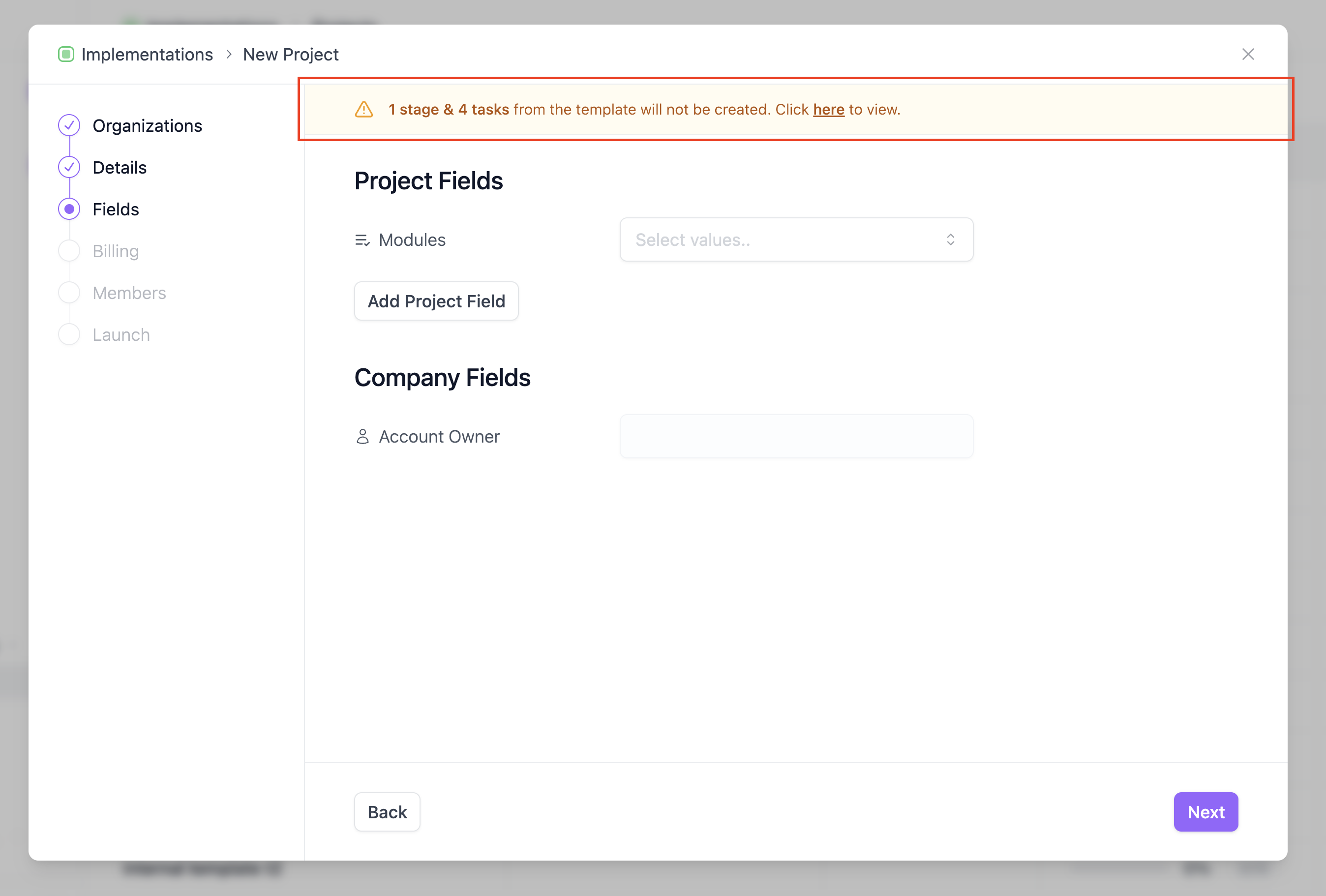Click the green Implementations icon

coord(66,54)
